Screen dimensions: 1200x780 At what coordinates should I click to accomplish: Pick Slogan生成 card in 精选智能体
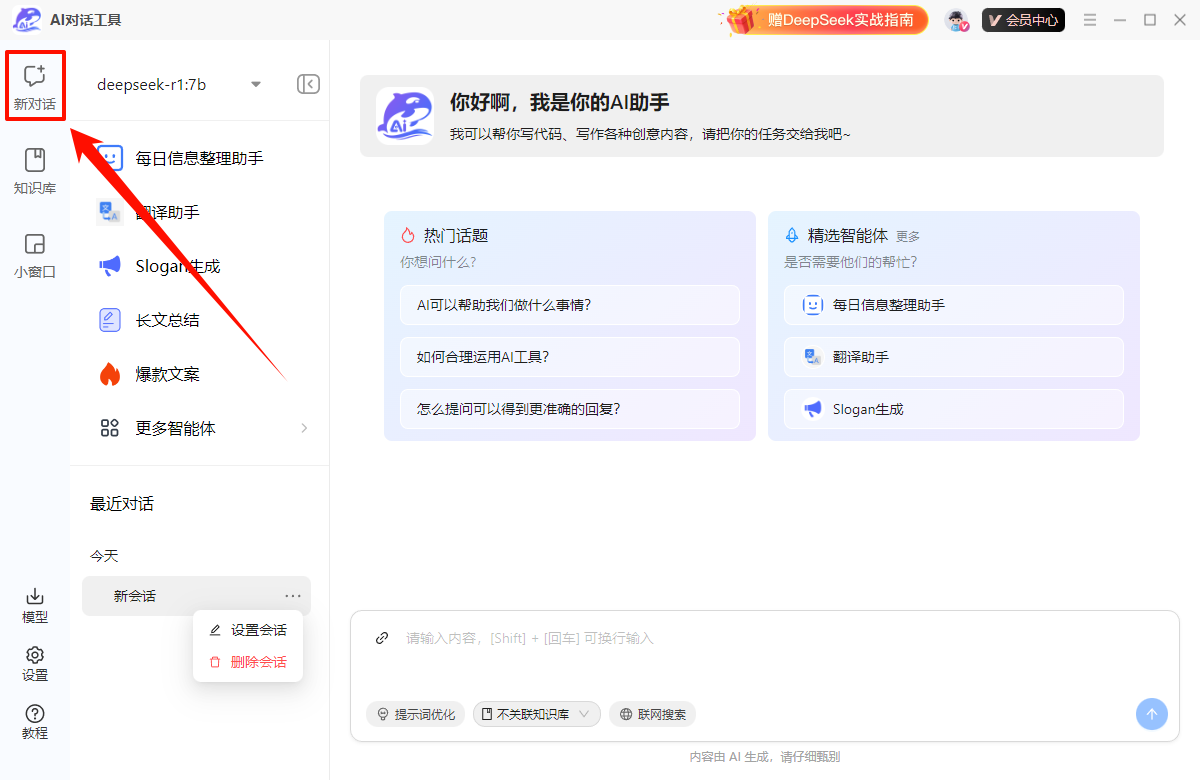(954, 409)
